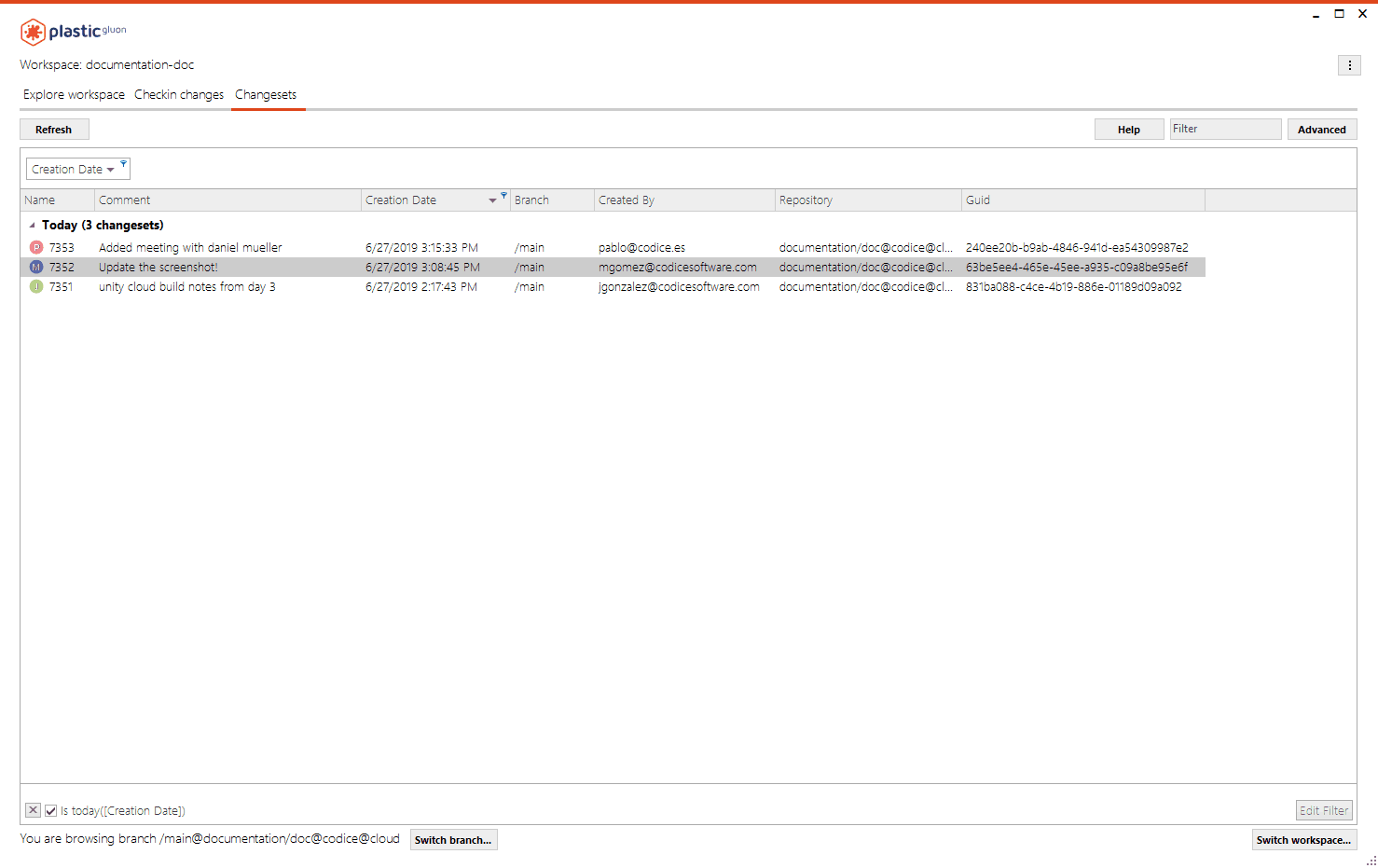This screenshot has width=1378, height=868.
Task: Click the Refresh button
Action: 54,129
